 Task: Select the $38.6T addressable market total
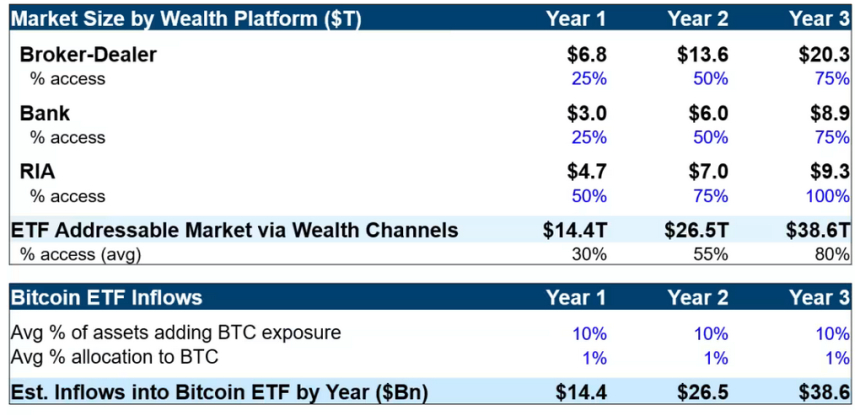pos(818,230)
